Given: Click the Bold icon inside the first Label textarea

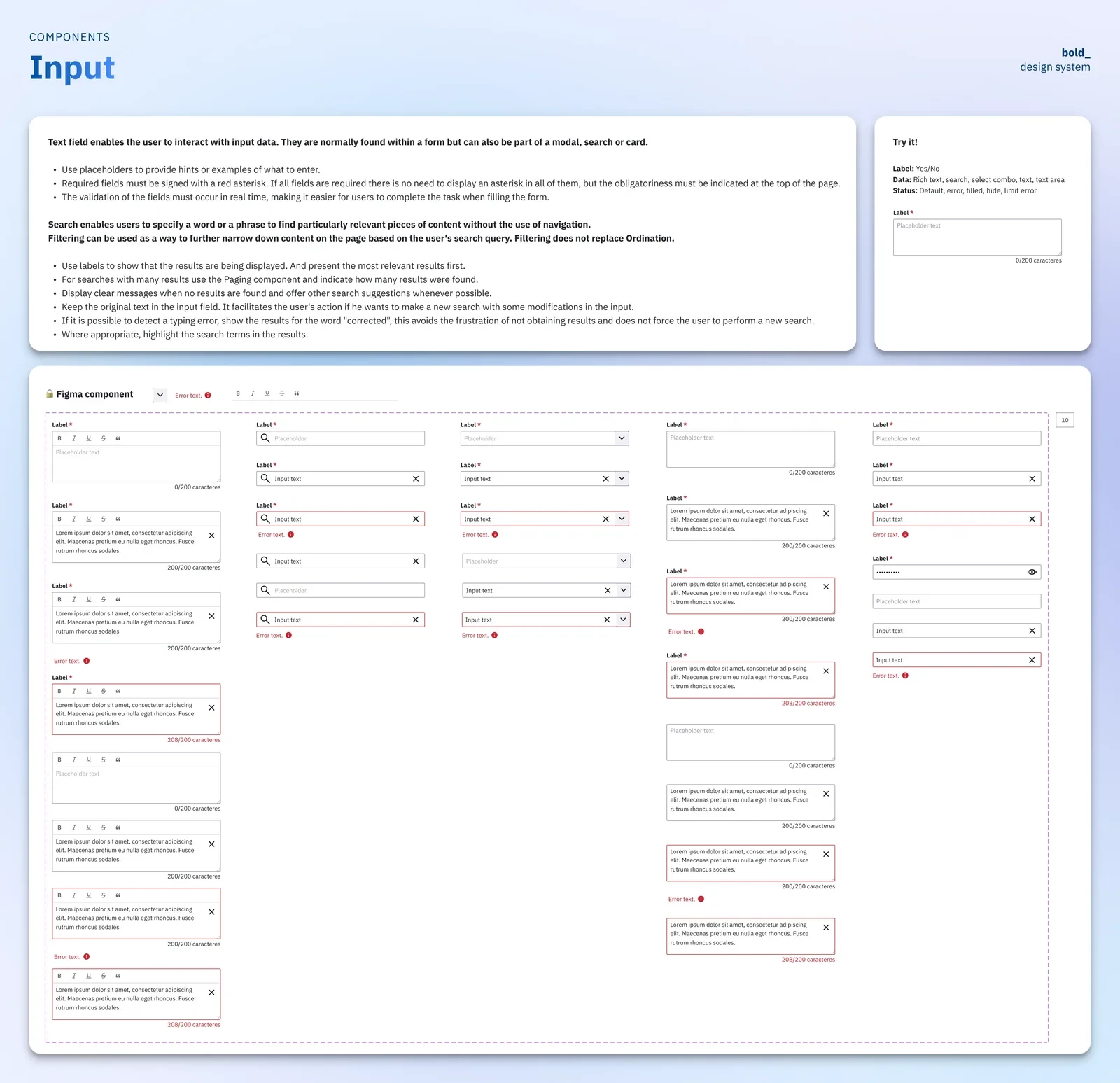Looking at the screenshot, I should [x=59, y=438].
